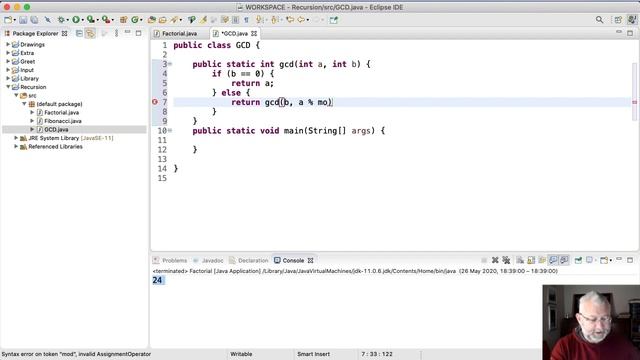This screenshot has height=360, width=640.
Task: Expand the Library project
Action: (x=8, y=78)
